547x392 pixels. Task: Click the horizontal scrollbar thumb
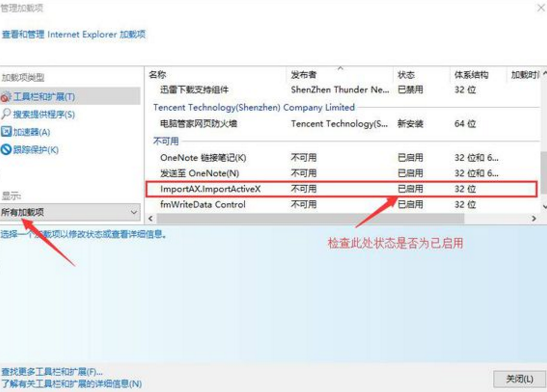[310, 219]
